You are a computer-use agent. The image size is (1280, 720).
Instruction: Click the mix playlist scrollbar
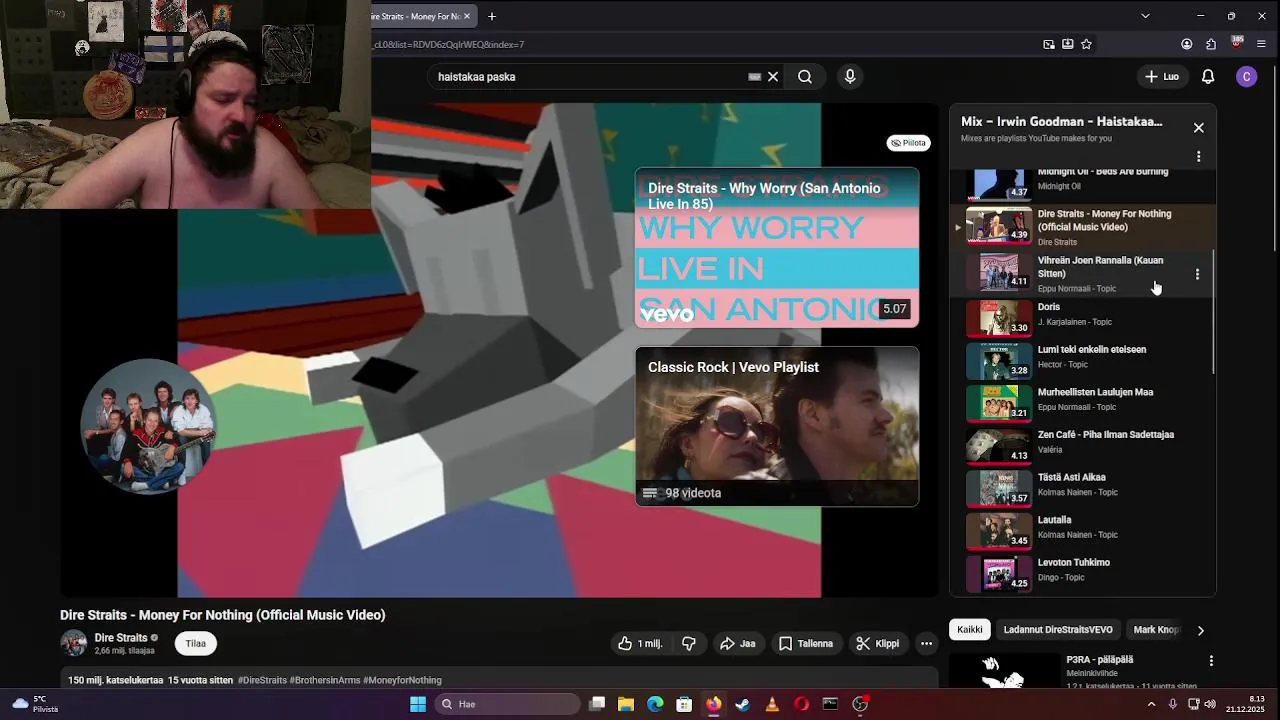pyautogui.click(x=1213, y=313)
